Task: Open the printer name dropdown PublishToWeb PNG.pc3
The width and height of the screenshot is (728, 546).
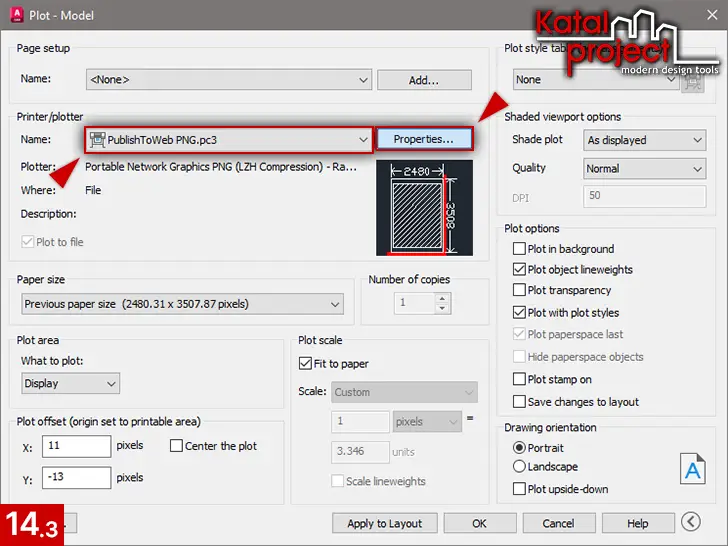Action: [229, 140]
